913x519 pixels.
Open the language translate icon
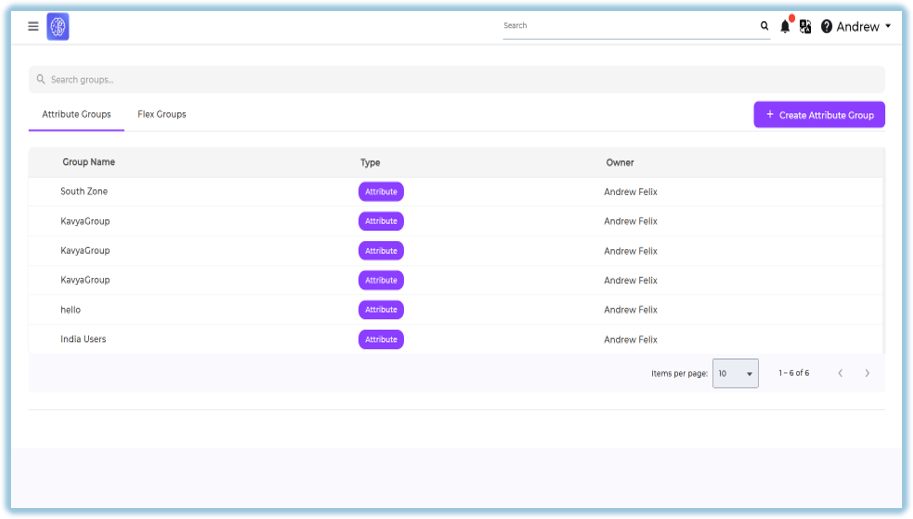805,26
